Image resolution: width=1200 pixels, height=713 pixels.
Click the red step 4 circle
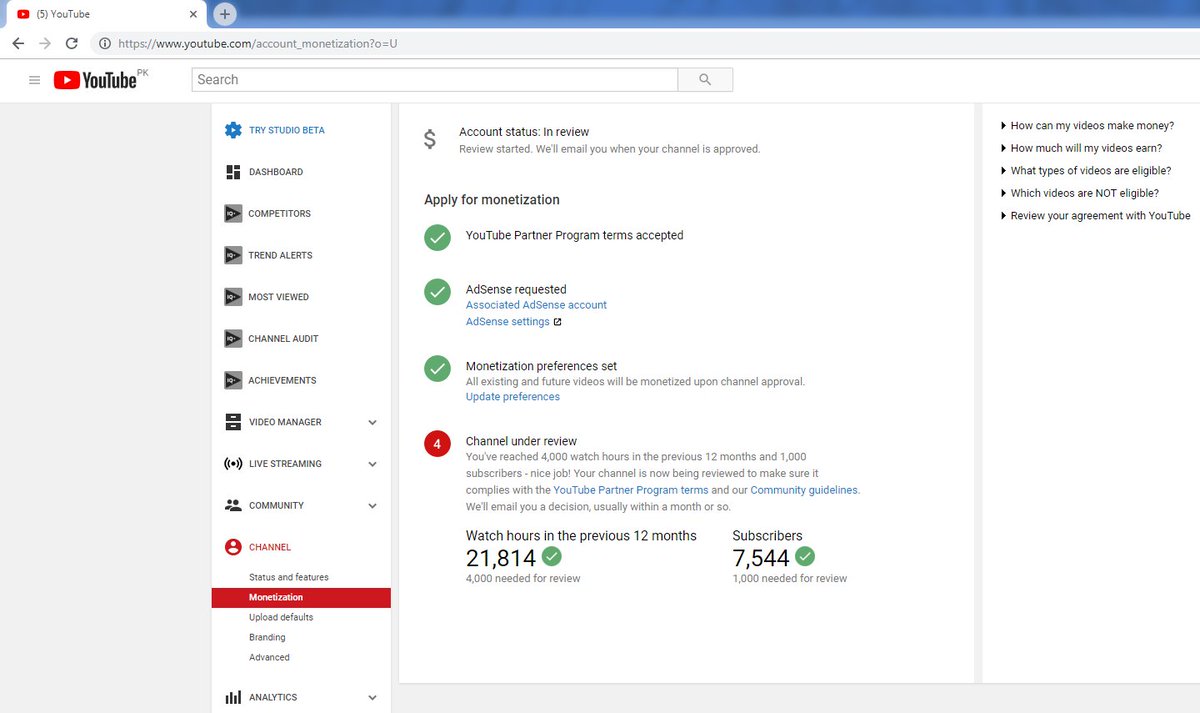coord(437,443)
